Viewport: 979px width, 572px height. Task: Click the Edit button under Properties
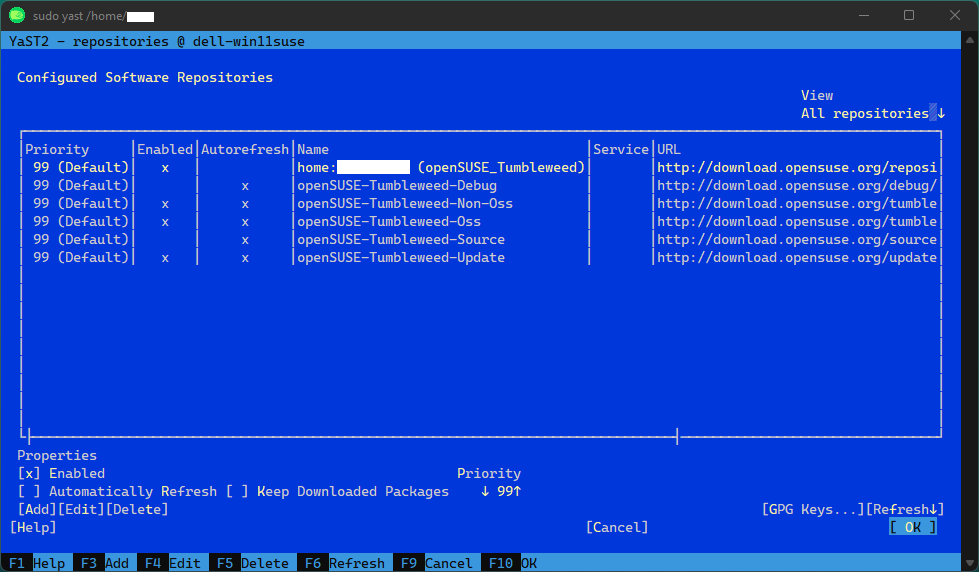81,510
